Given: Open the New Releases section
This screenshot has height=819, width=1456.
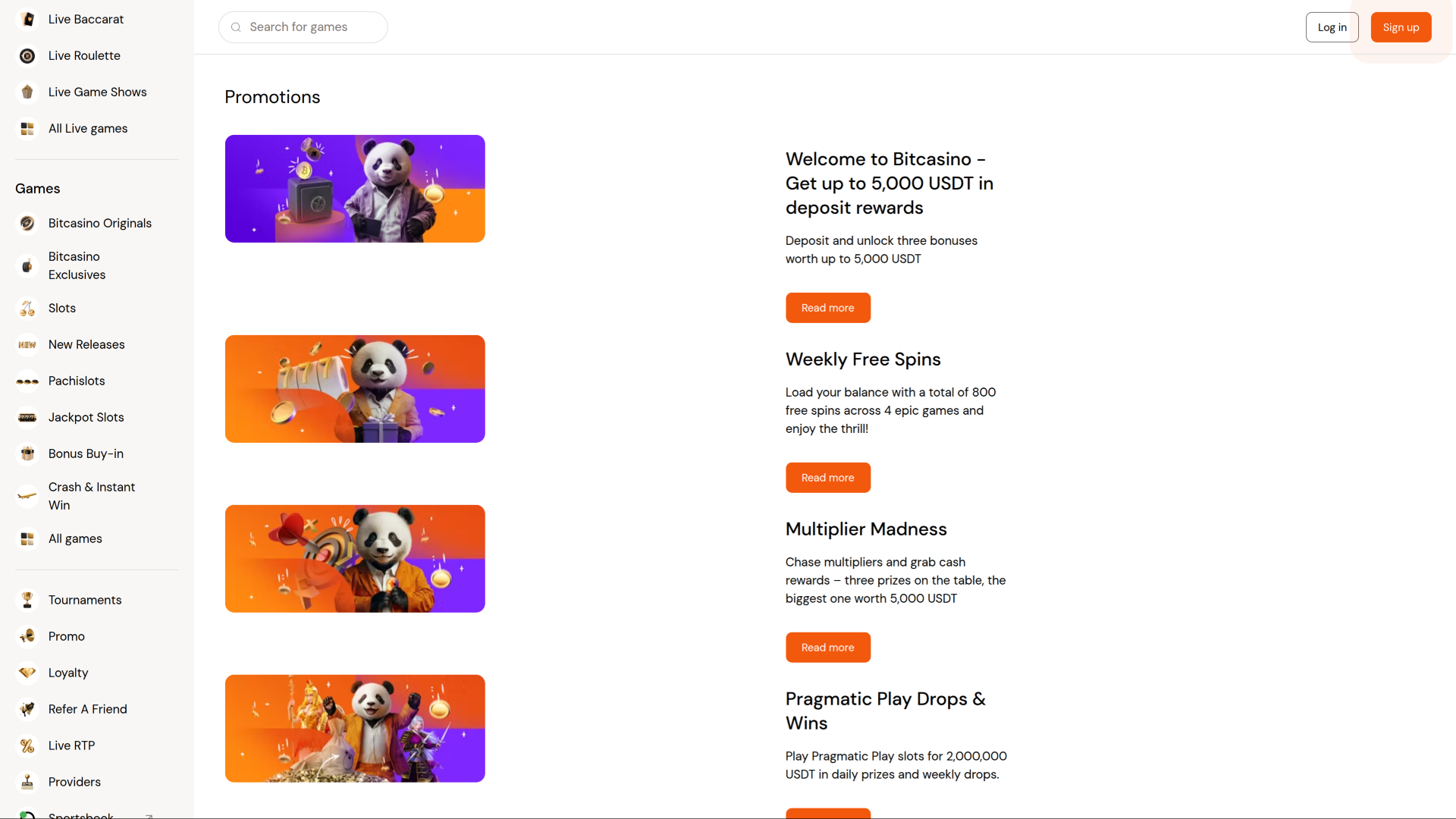Looking at the screenshot, I should [x=86, y=344].
